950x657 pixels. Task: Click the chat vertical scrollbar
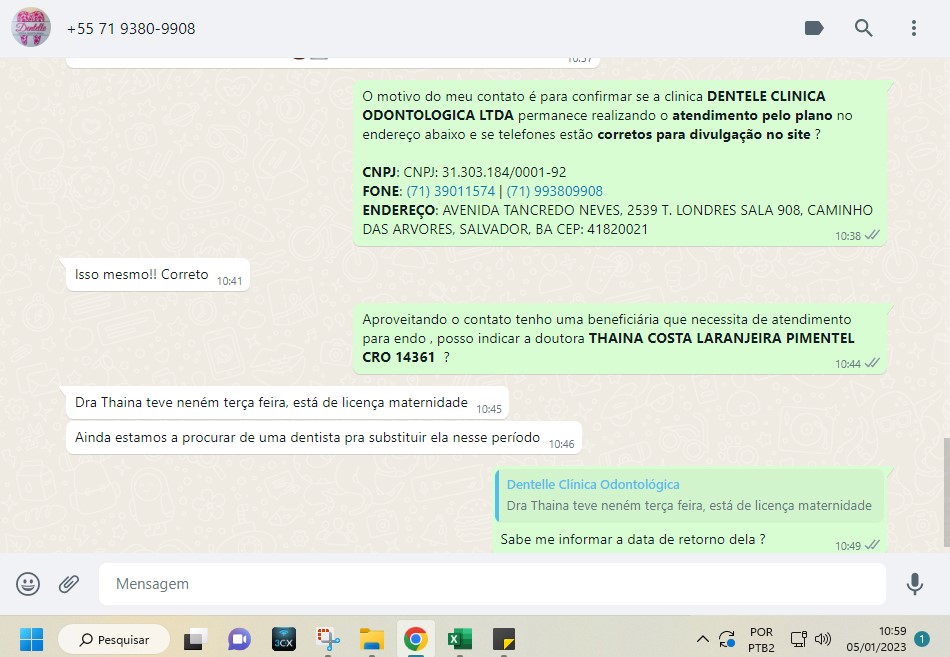pos(946,492)
